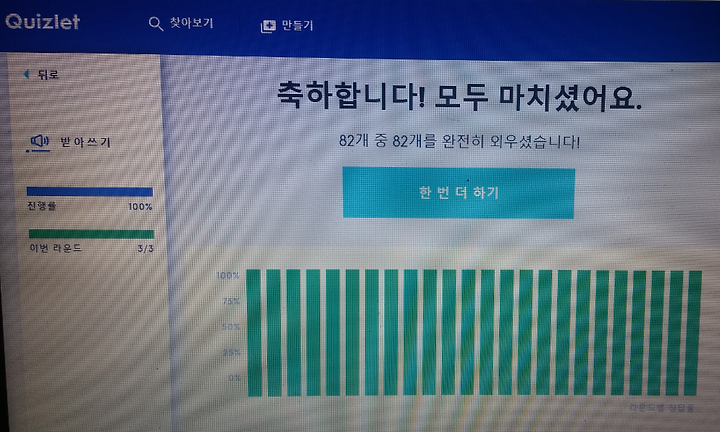Click the last green chart bar

pyautogui.click(x=693, y=333)
